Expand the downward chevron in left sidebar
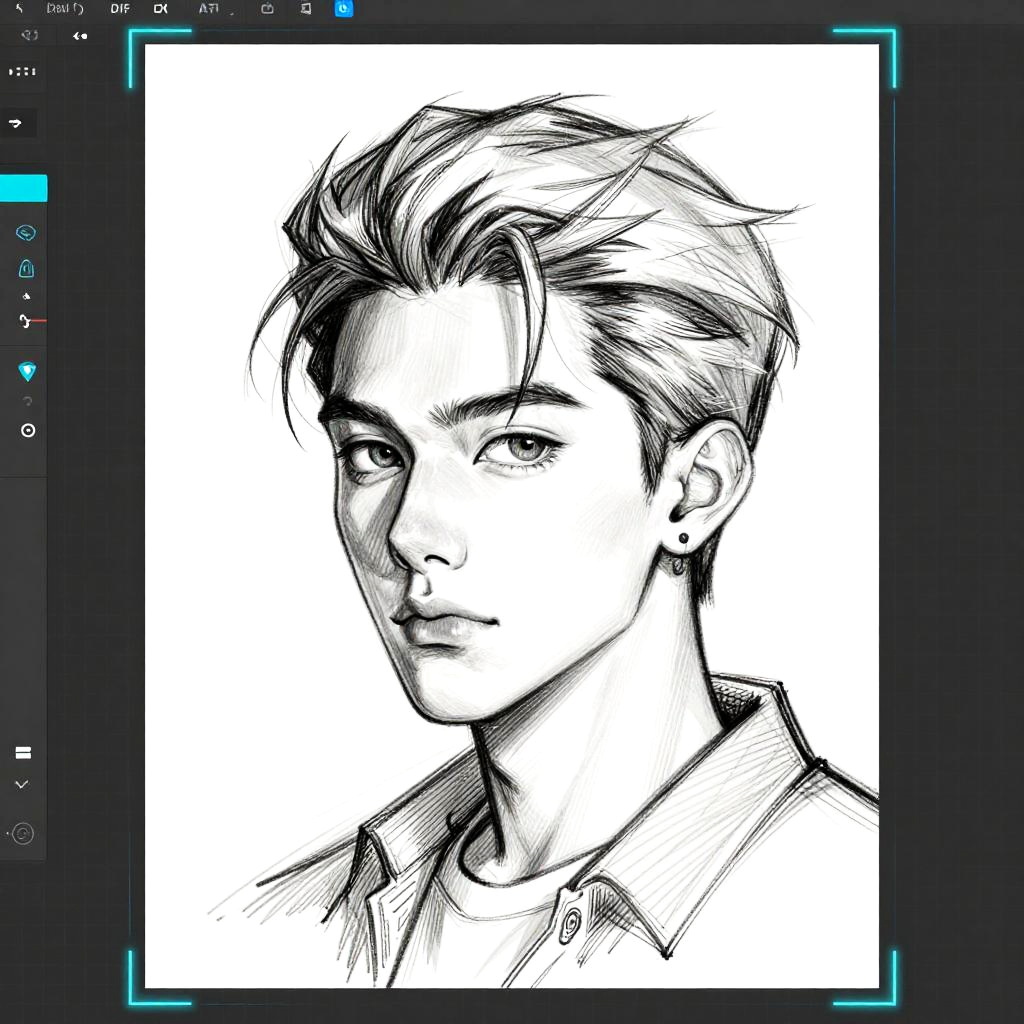1024x1024 pixels. tap(22, 785)
